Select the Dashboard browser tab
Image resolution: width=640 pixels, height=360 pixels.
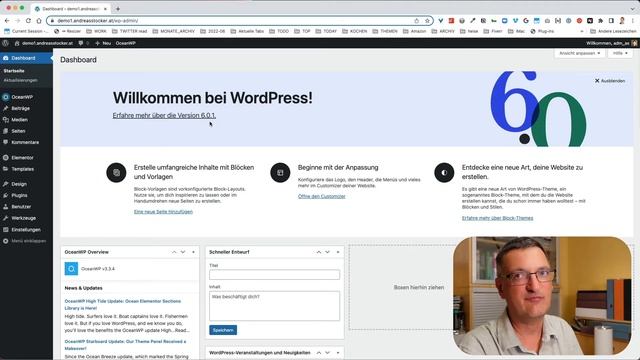pos(71,9)
